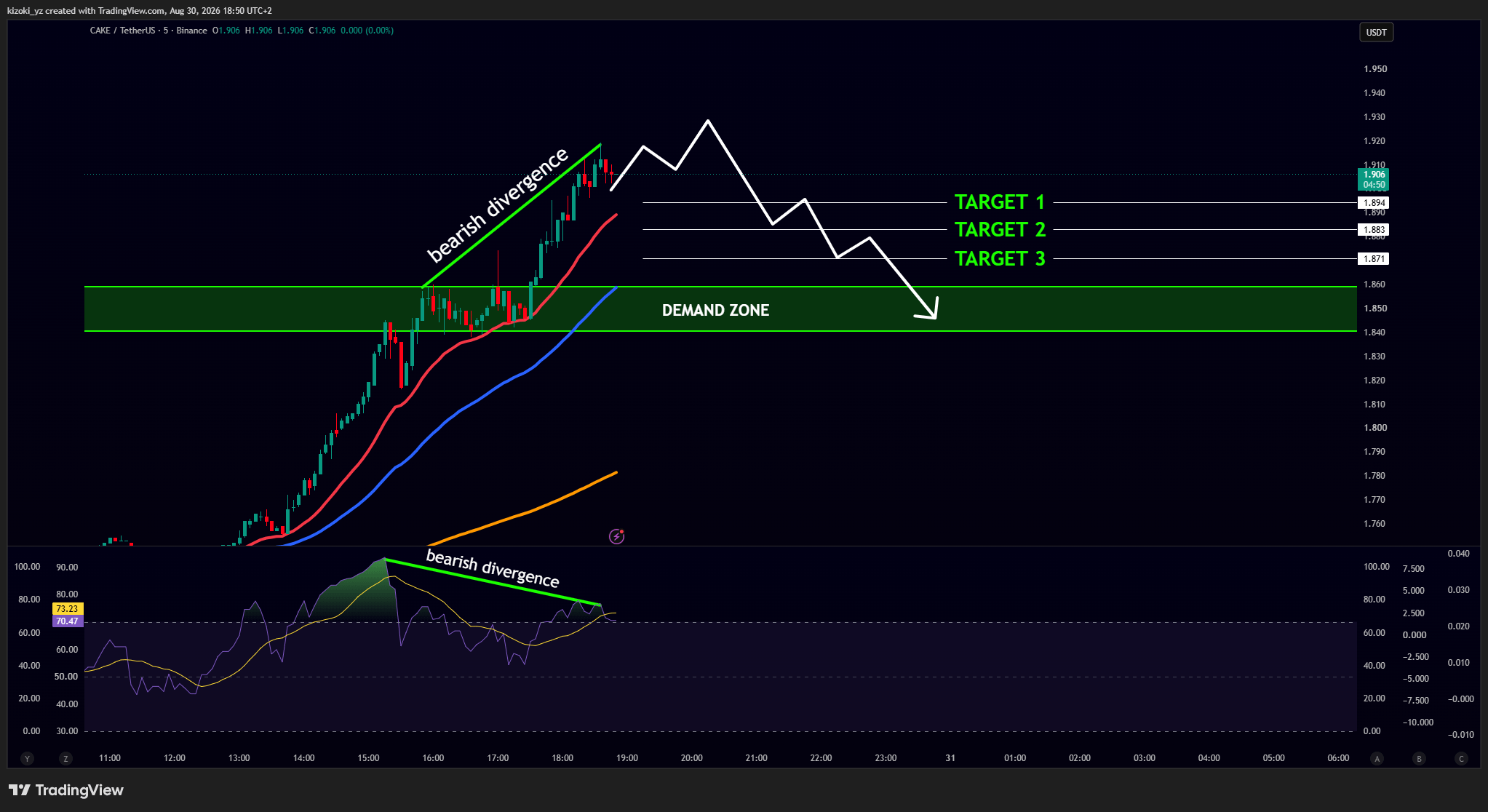
Task: Click the B scale icon
Action: [1418, 758]
